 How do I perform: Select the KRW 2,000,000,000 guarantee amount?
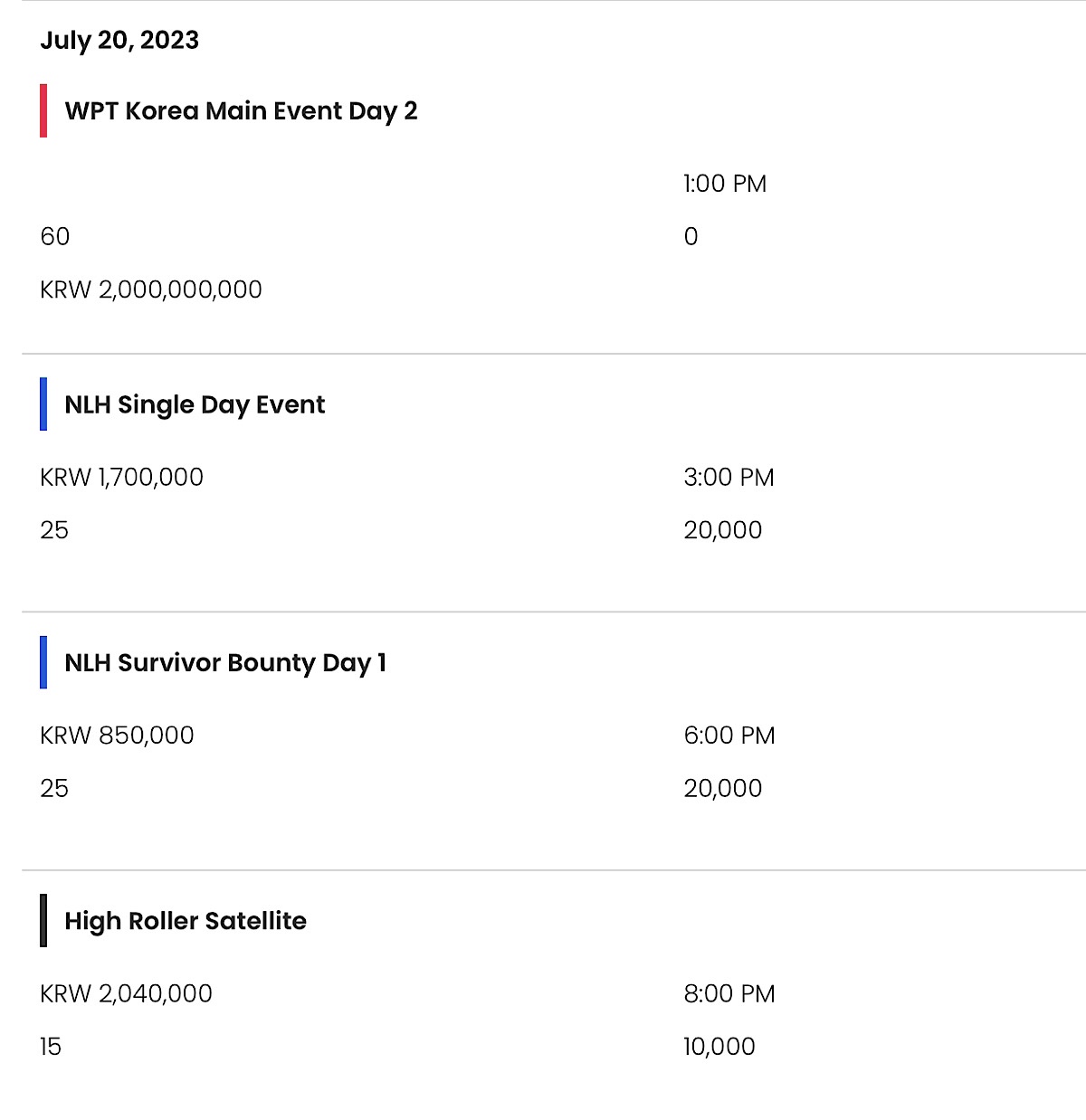coord(151,289)
